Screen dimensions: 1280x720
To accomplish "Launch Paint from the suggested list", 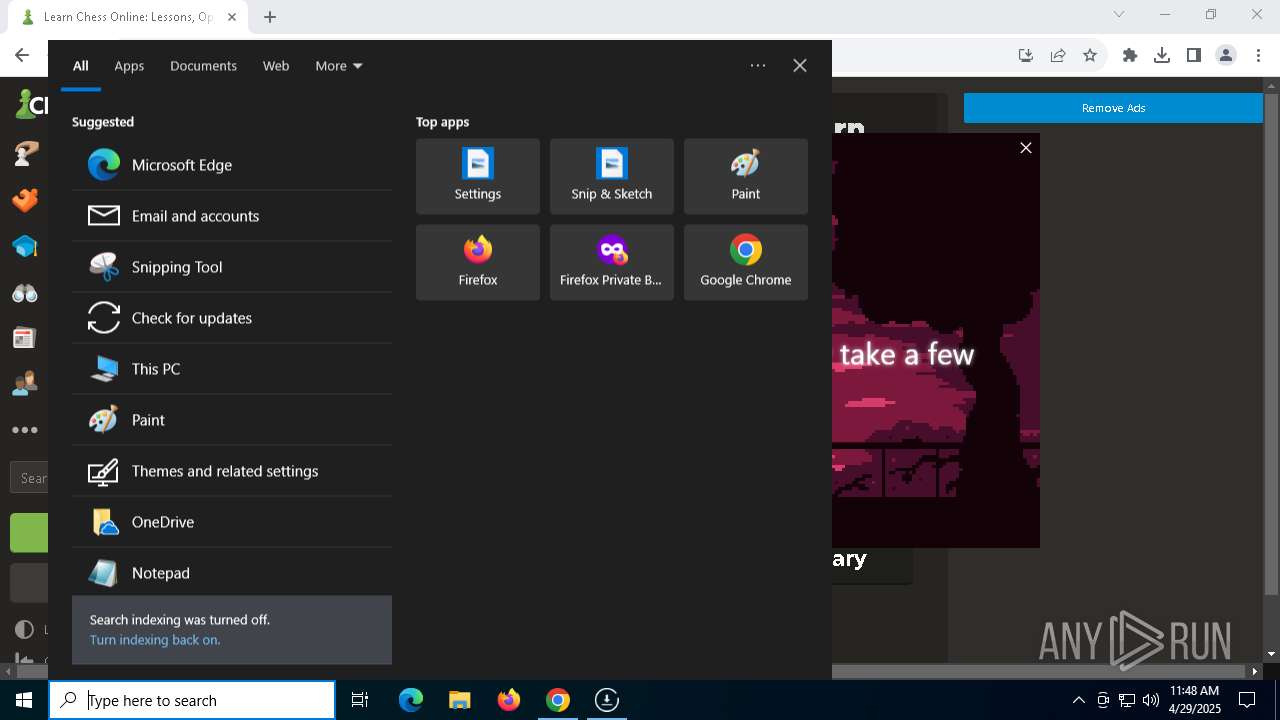I will [232, 420].
